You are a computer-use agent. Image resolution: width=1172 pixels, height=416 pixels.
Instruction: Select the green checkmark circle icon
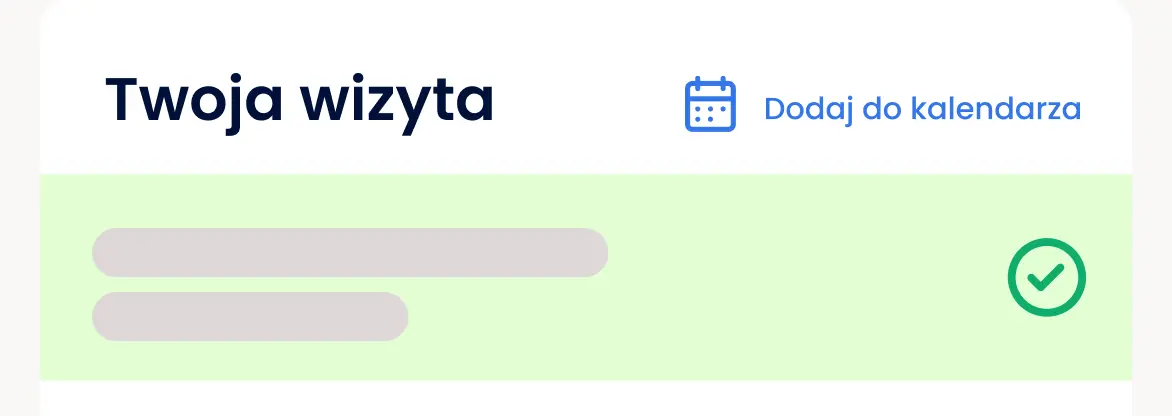tap(1046, 277)
